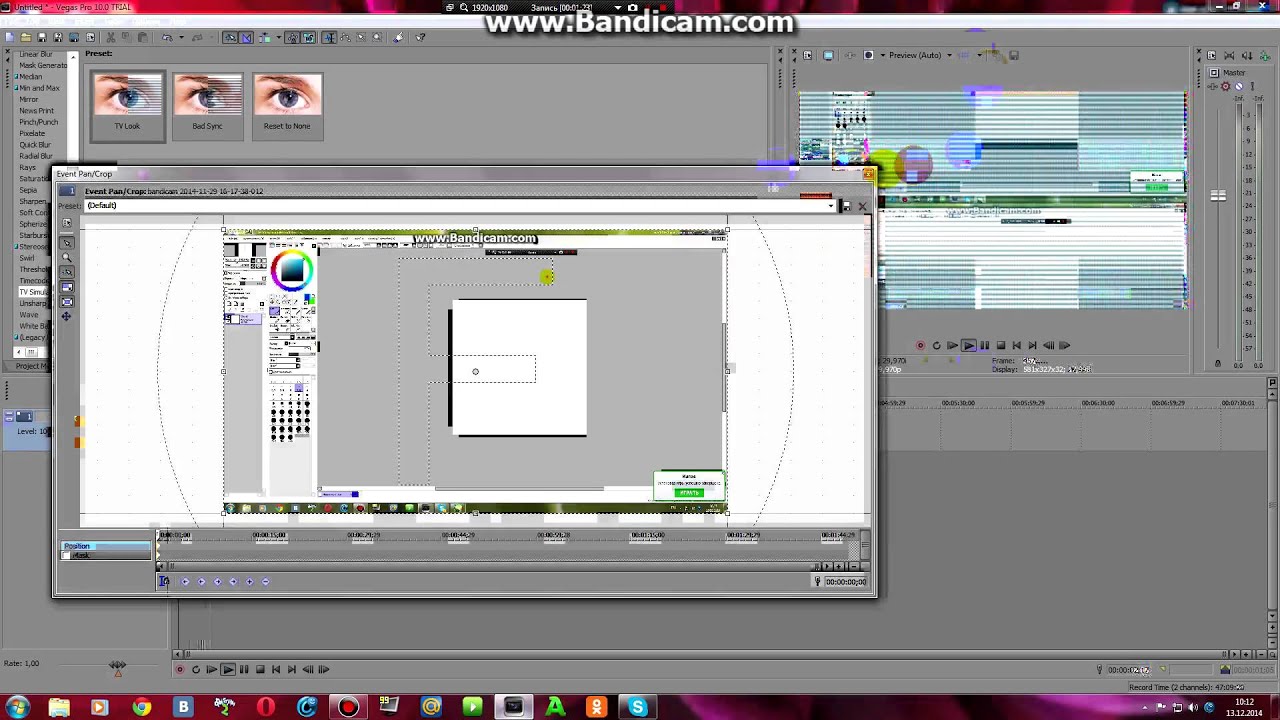Open Master FX icon in mixer

1212,86
